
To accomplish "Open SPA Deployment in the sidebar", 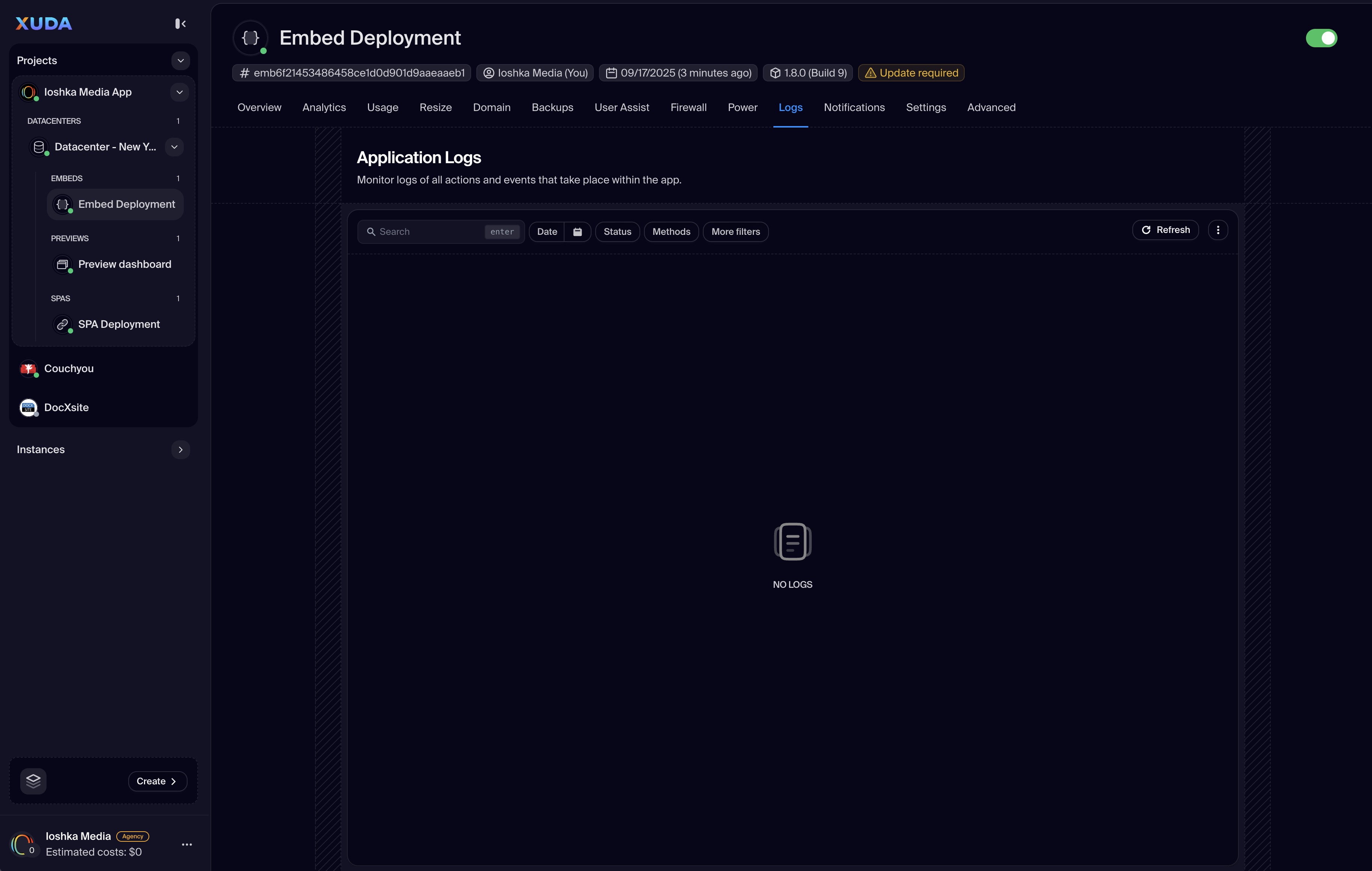I will point(119,324).
